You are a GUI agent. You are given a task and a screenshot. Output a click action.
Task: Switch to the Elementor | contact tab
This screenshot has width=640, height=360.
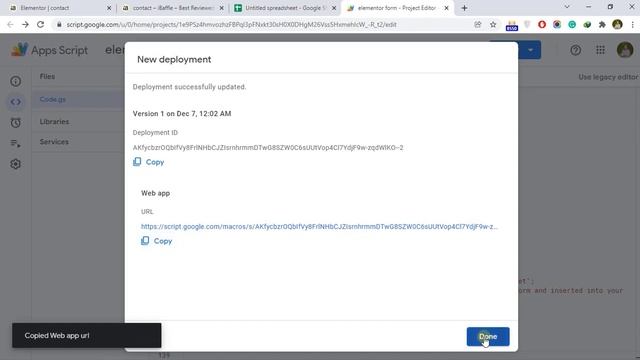59,8
